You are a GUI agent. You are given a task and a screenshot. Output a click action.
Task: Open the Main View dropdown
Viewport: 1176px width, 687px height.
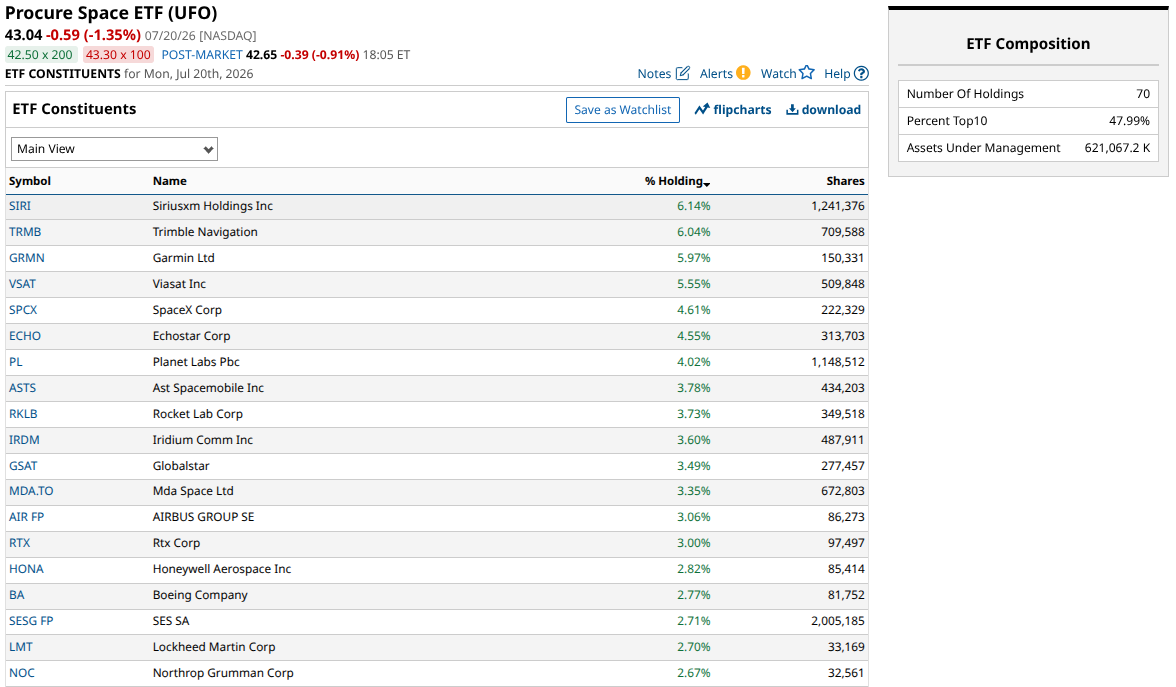114,149
